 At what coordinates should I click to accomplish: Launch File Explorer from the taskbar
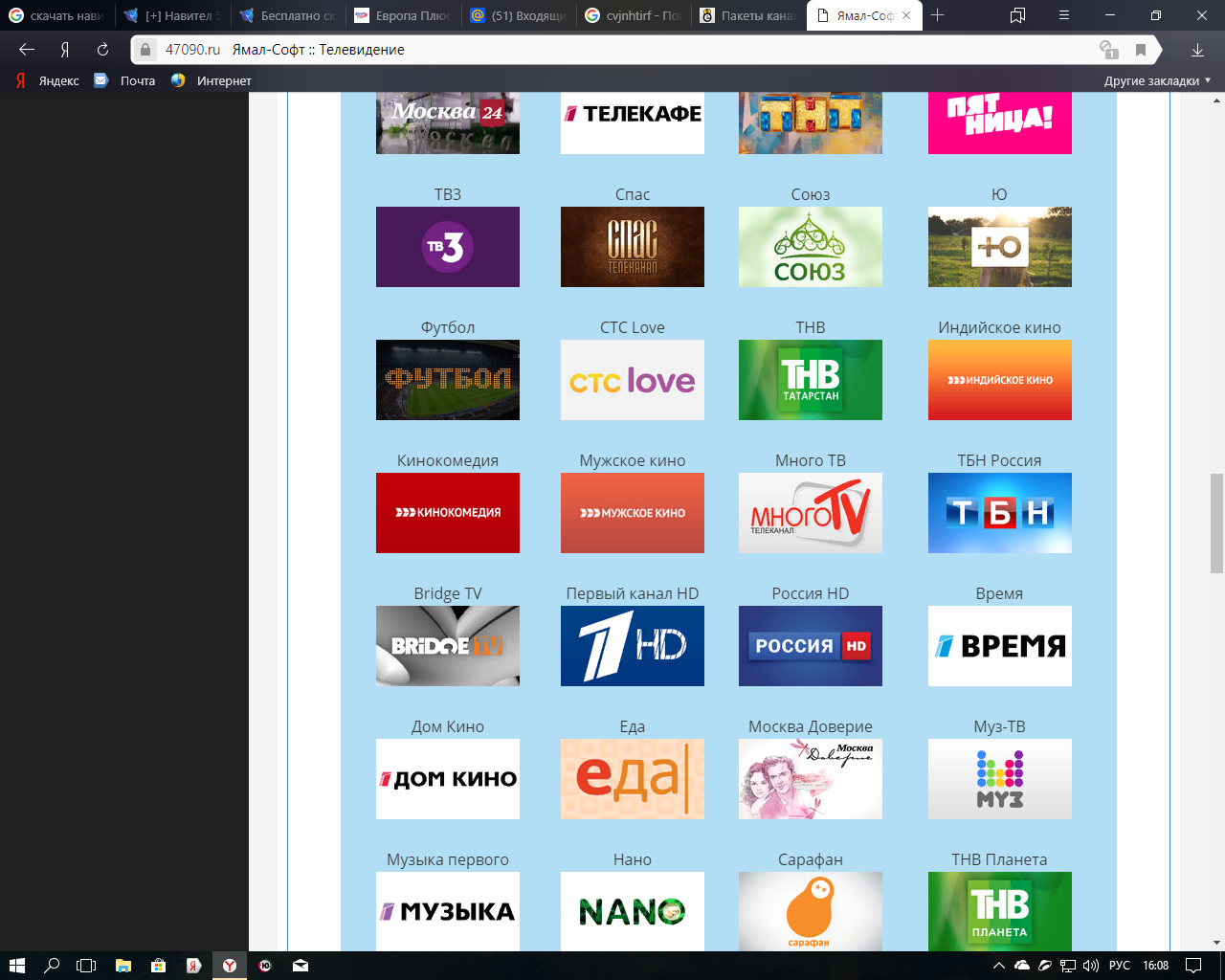click(x=122, y=966)
